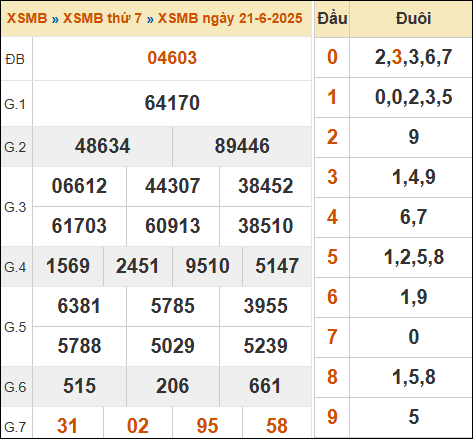Select the G.3 number 06612
The width and height of the screenshot is (473, 439).
click(79, 186)
